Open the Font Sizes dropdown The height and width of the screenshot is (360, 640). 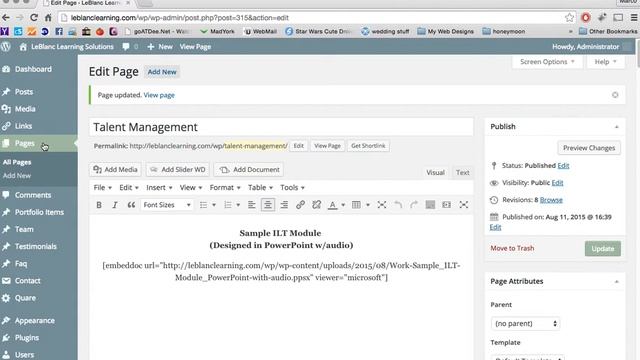point(167,205)
